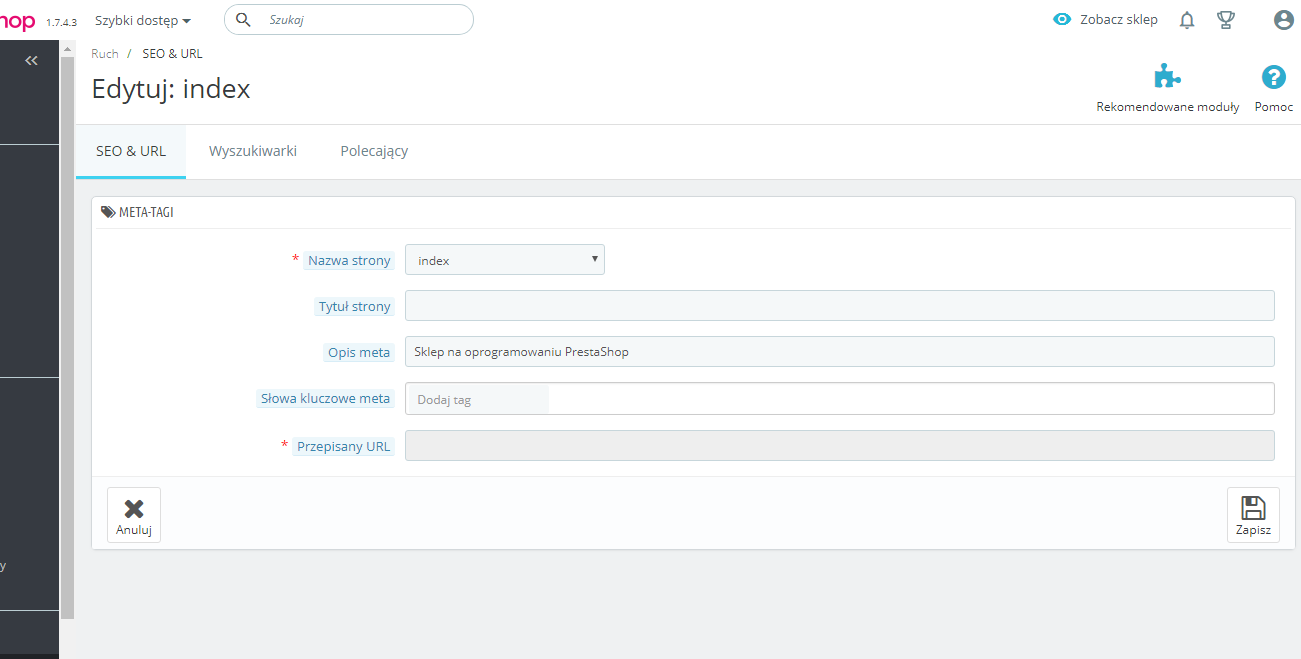This screenshot has height=659, width=1301.
Task: Click the Przepisany URL field
Action: (x=840, y=446)
